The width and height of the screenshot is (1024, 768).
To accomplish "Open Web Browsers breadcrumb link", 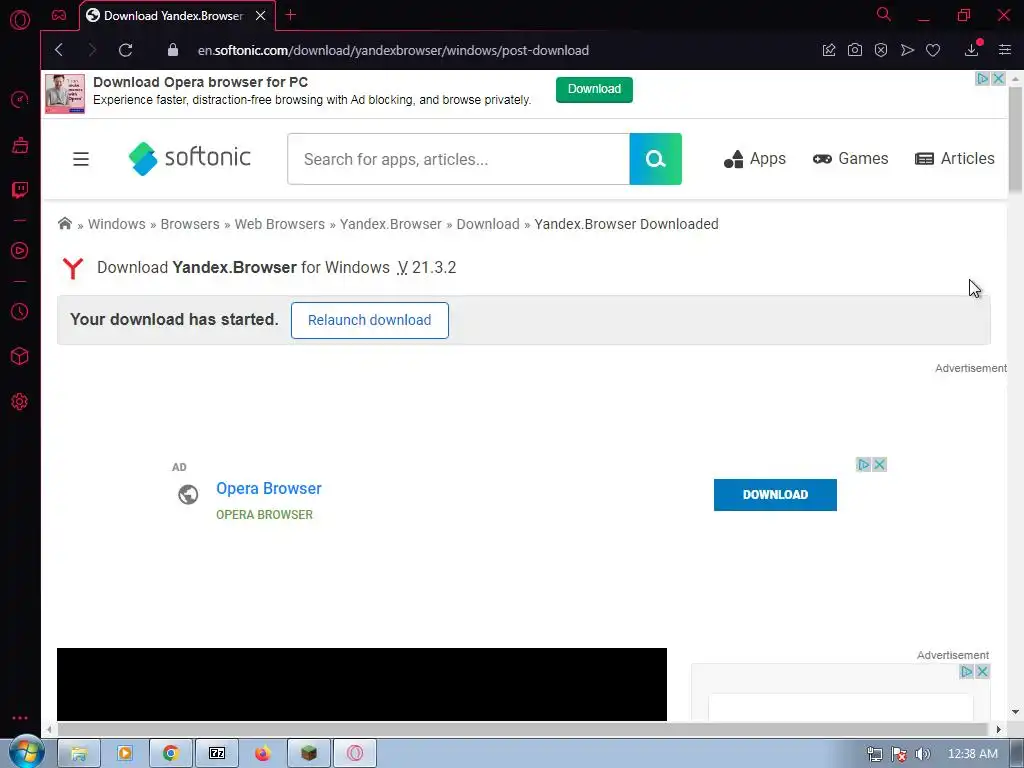I will click(x=280, y=224).
